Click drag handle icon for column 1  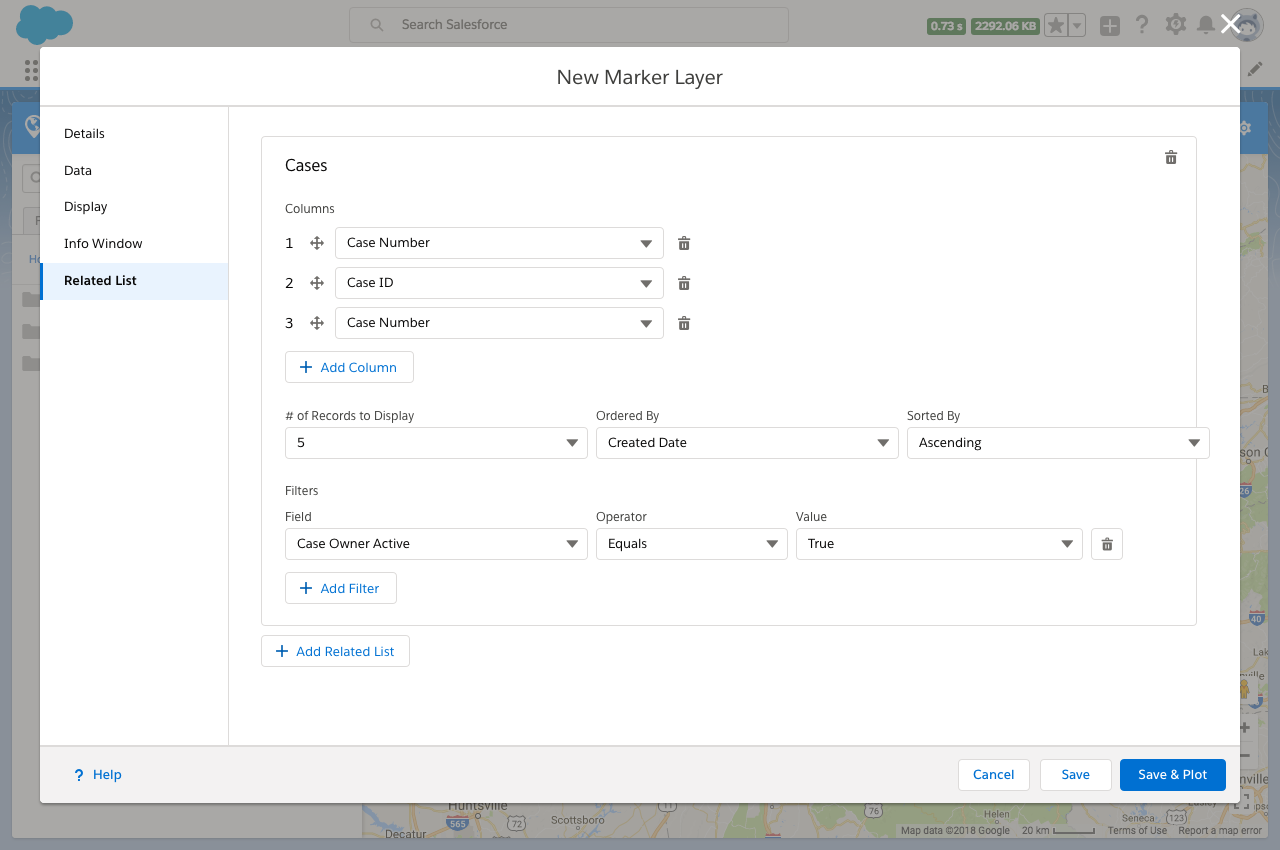tap(317, 243)
